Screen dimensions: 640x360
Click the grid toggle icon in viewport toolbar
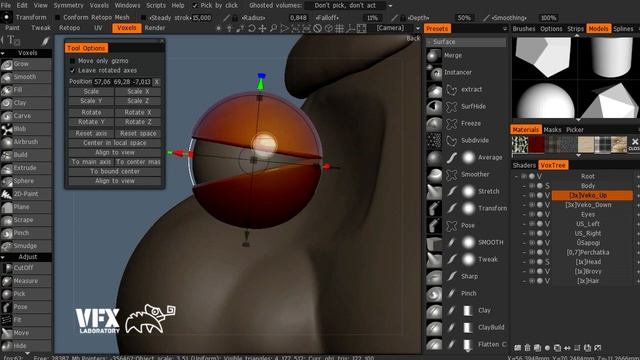[339, 28]
